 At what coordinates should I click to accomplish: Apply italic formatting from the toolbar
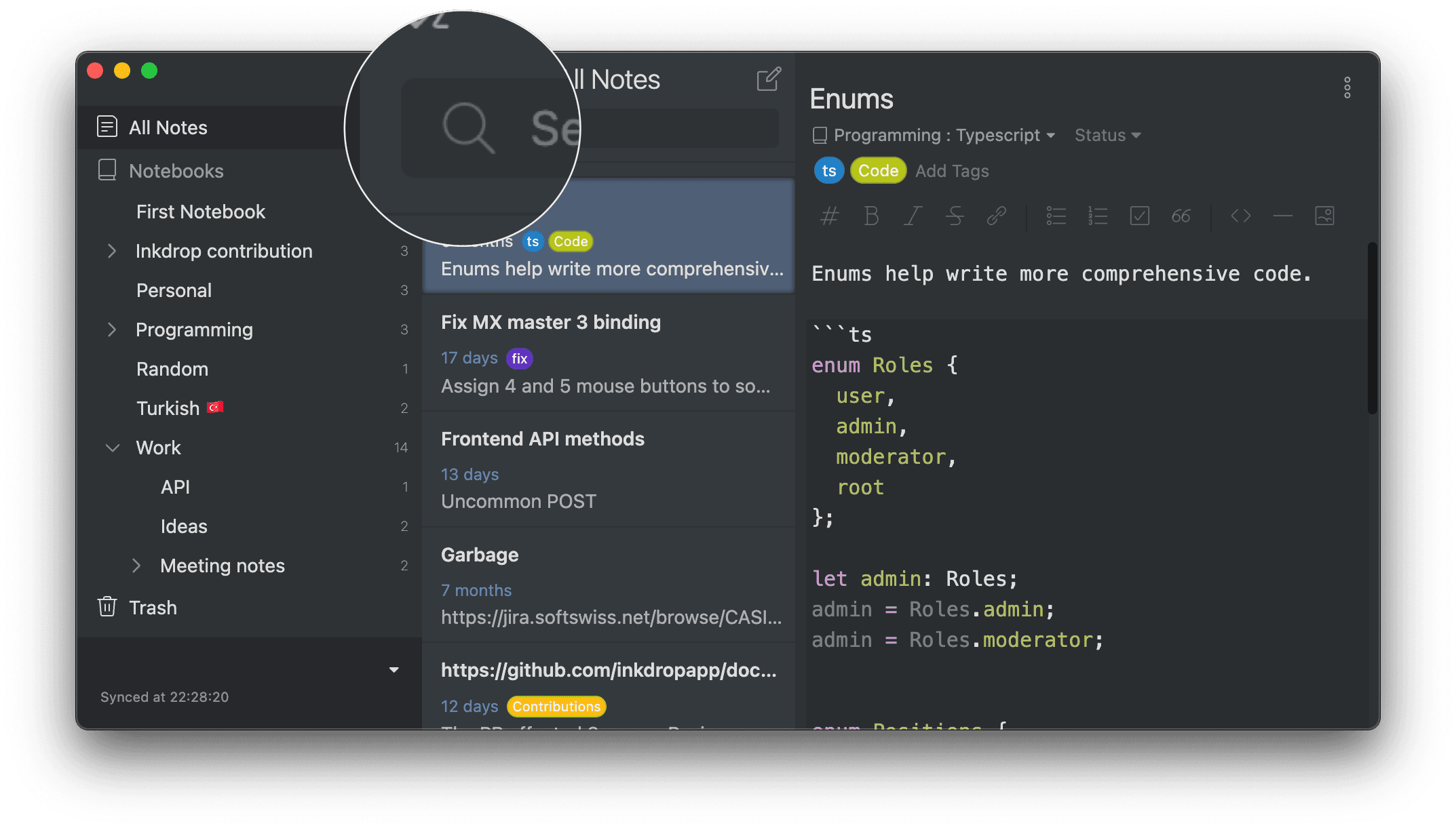click(913, 216)
